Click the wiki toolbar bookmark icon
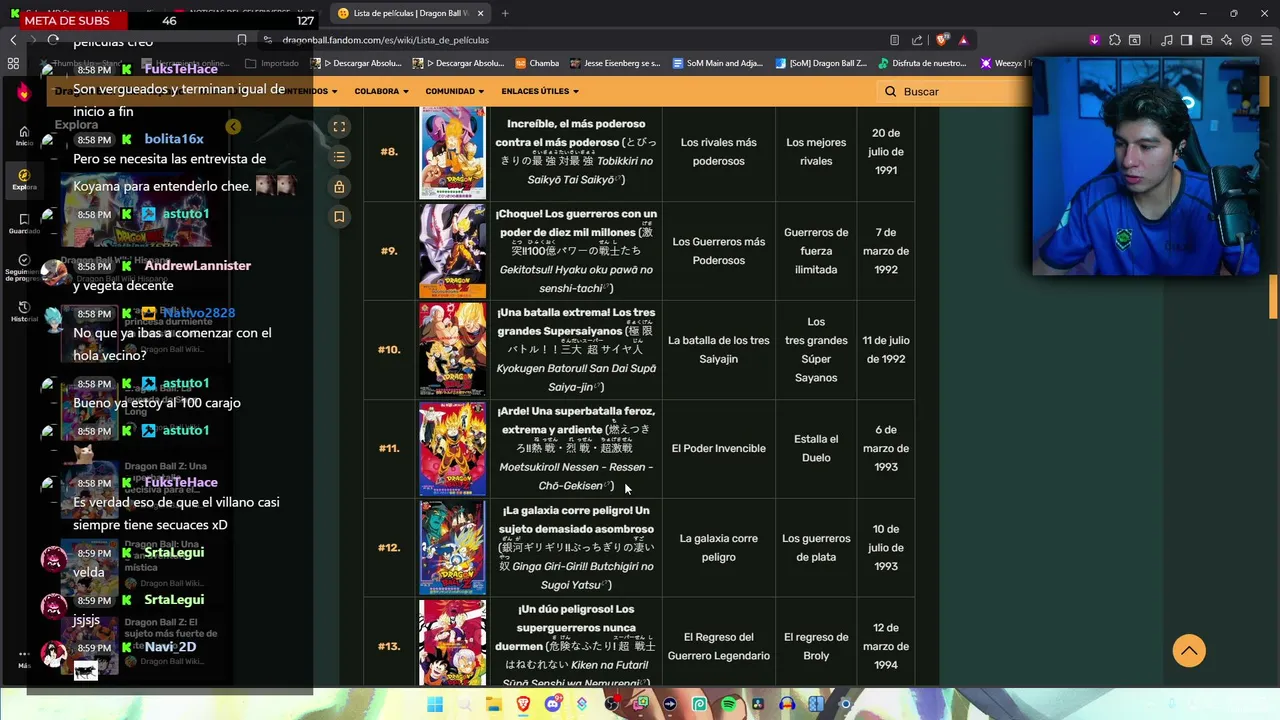This screenshot has height=720, width=1280. click(x=339, y=216)
